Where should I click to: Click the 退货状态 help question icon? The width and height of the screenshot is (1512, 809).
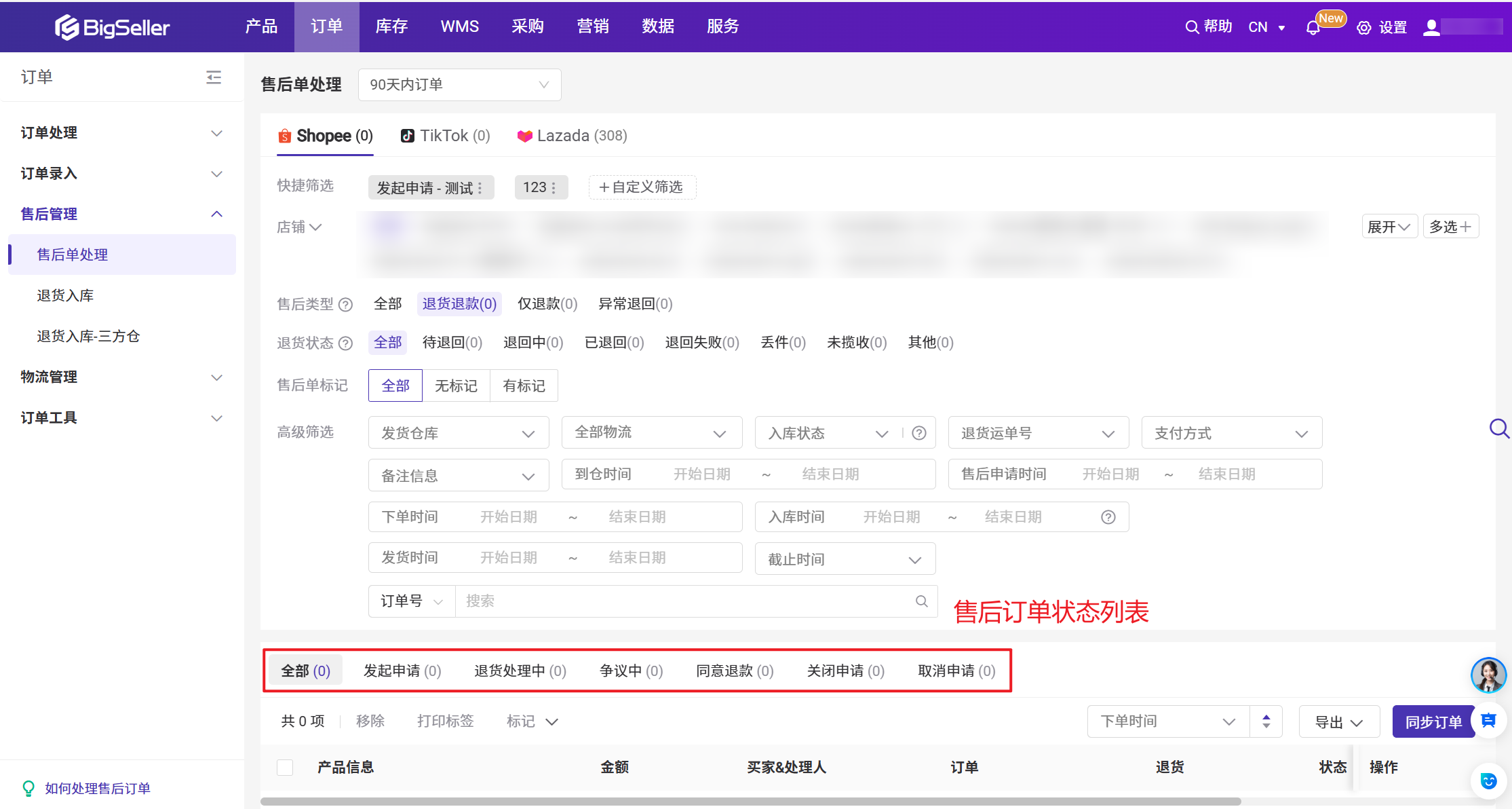(x=345, y=343)
